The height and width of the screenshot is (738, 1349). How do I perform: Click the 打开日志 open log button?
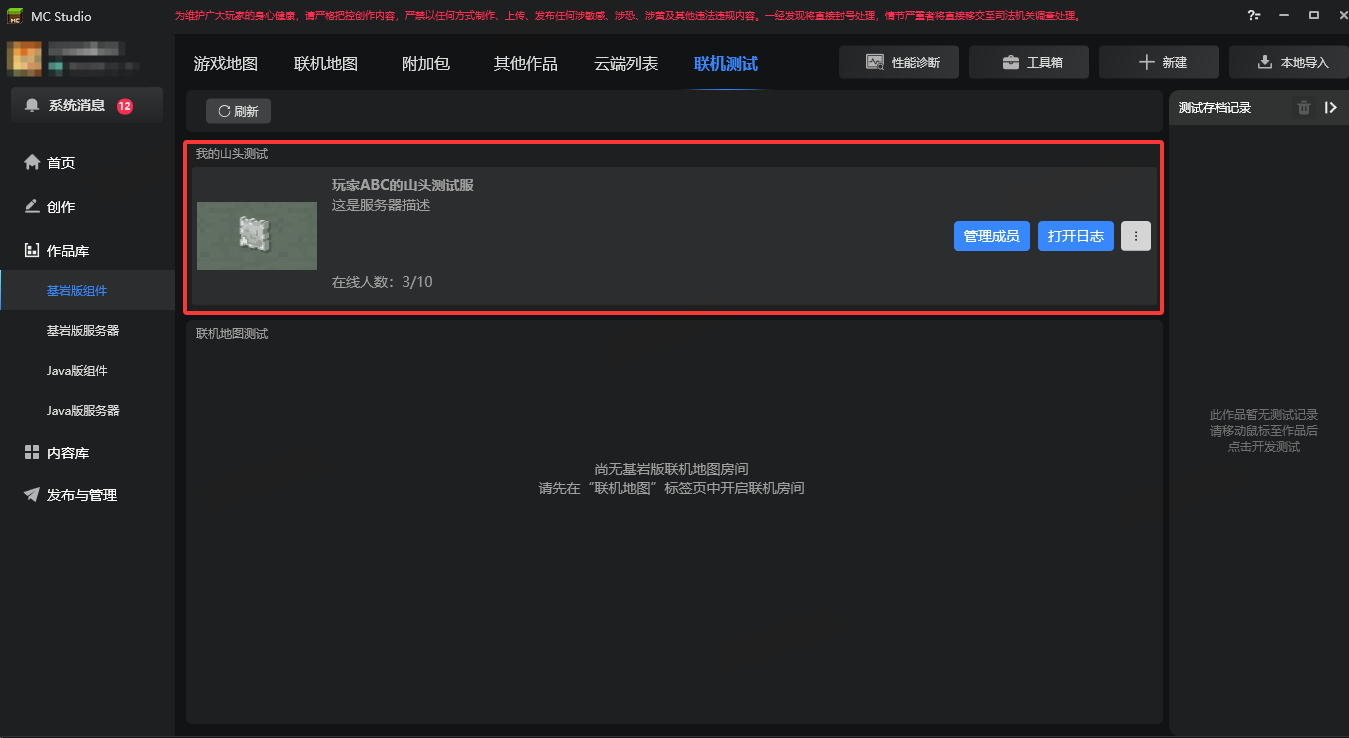(x=1075, y=236)
